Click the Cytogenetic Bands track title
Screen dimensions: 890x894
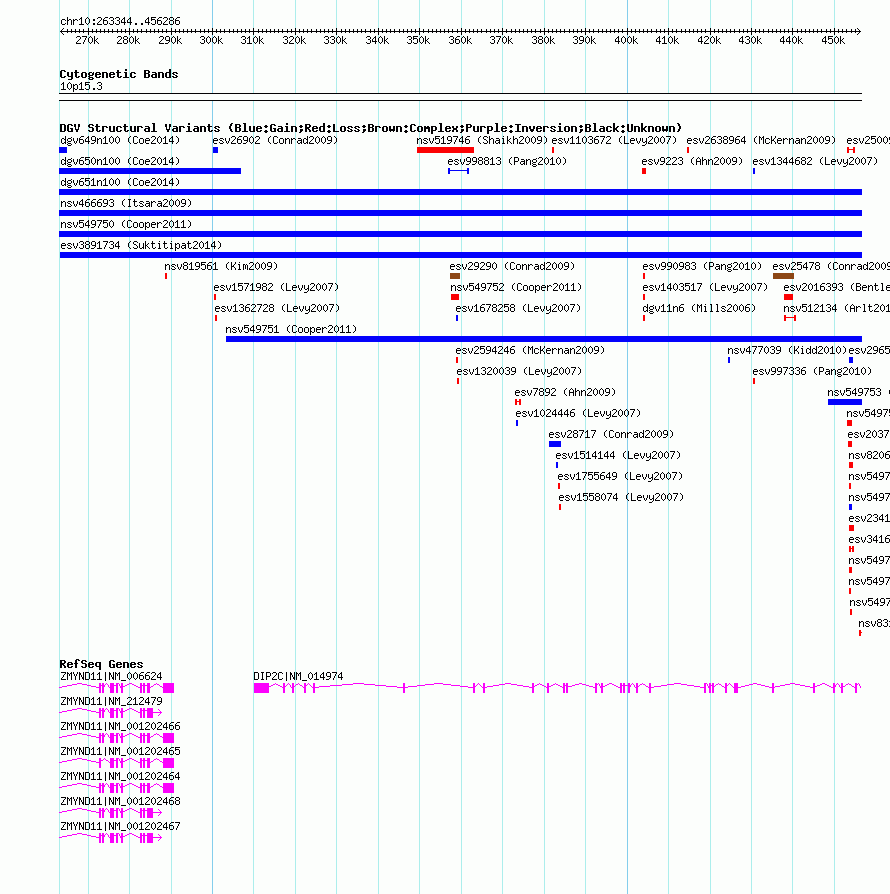click(x=119, y=74)
